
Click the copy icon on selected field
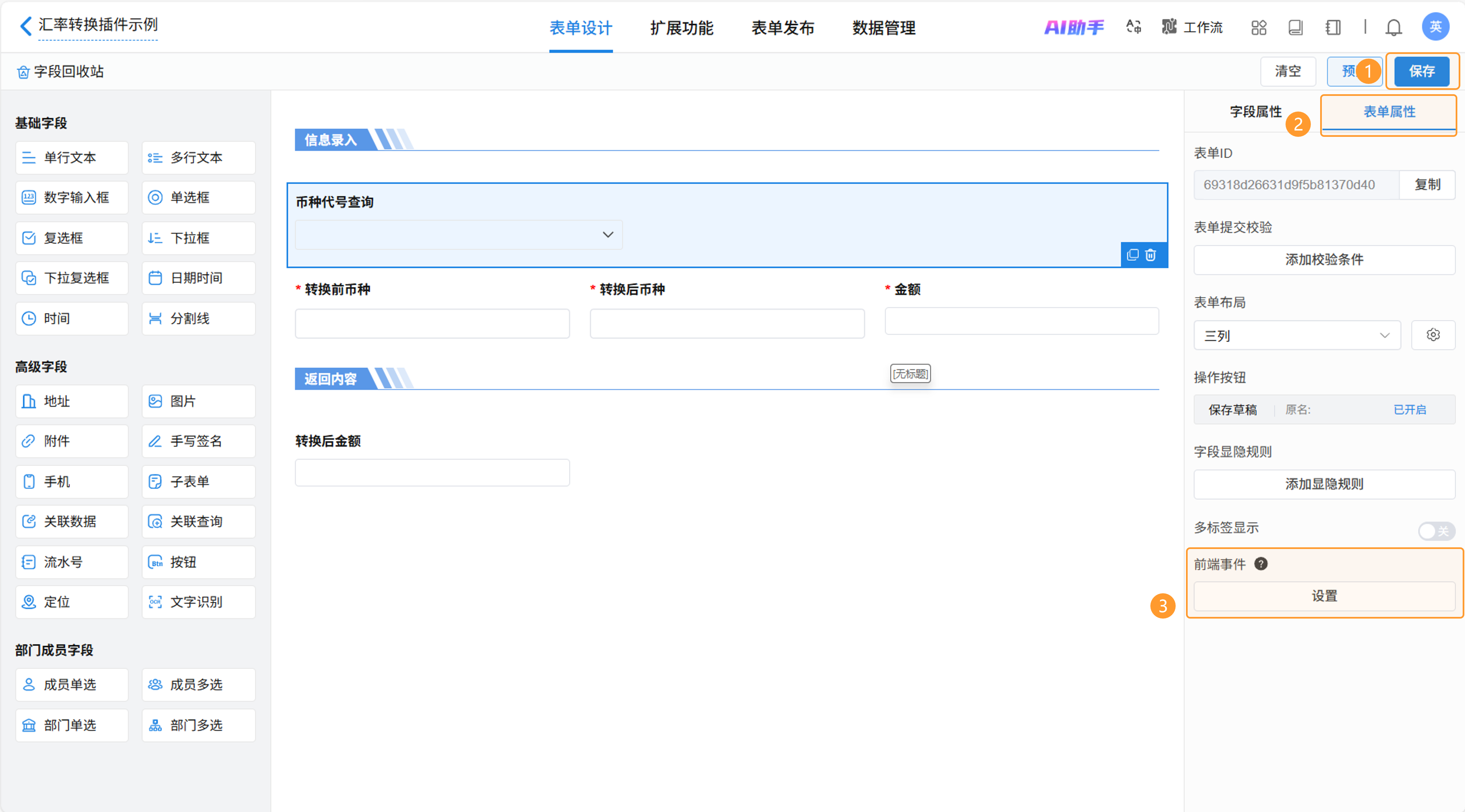point(1132,255)
